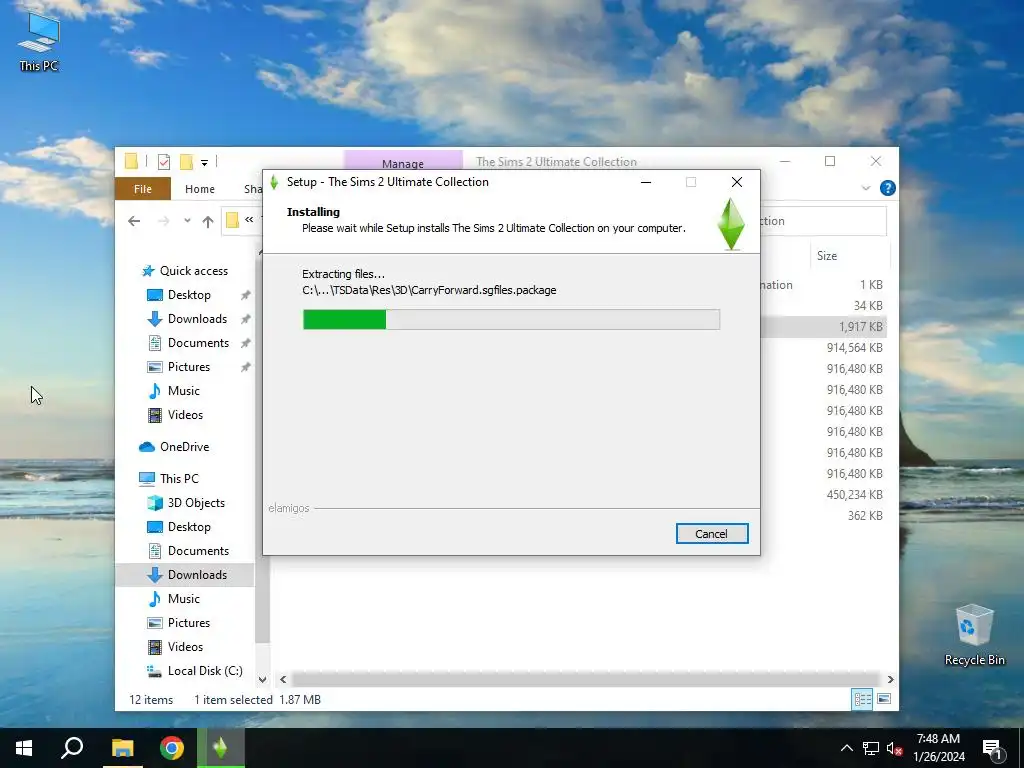Collapse the ribbon with chevron
Screen dimensions: 1024x768
(x=866, y=188)
